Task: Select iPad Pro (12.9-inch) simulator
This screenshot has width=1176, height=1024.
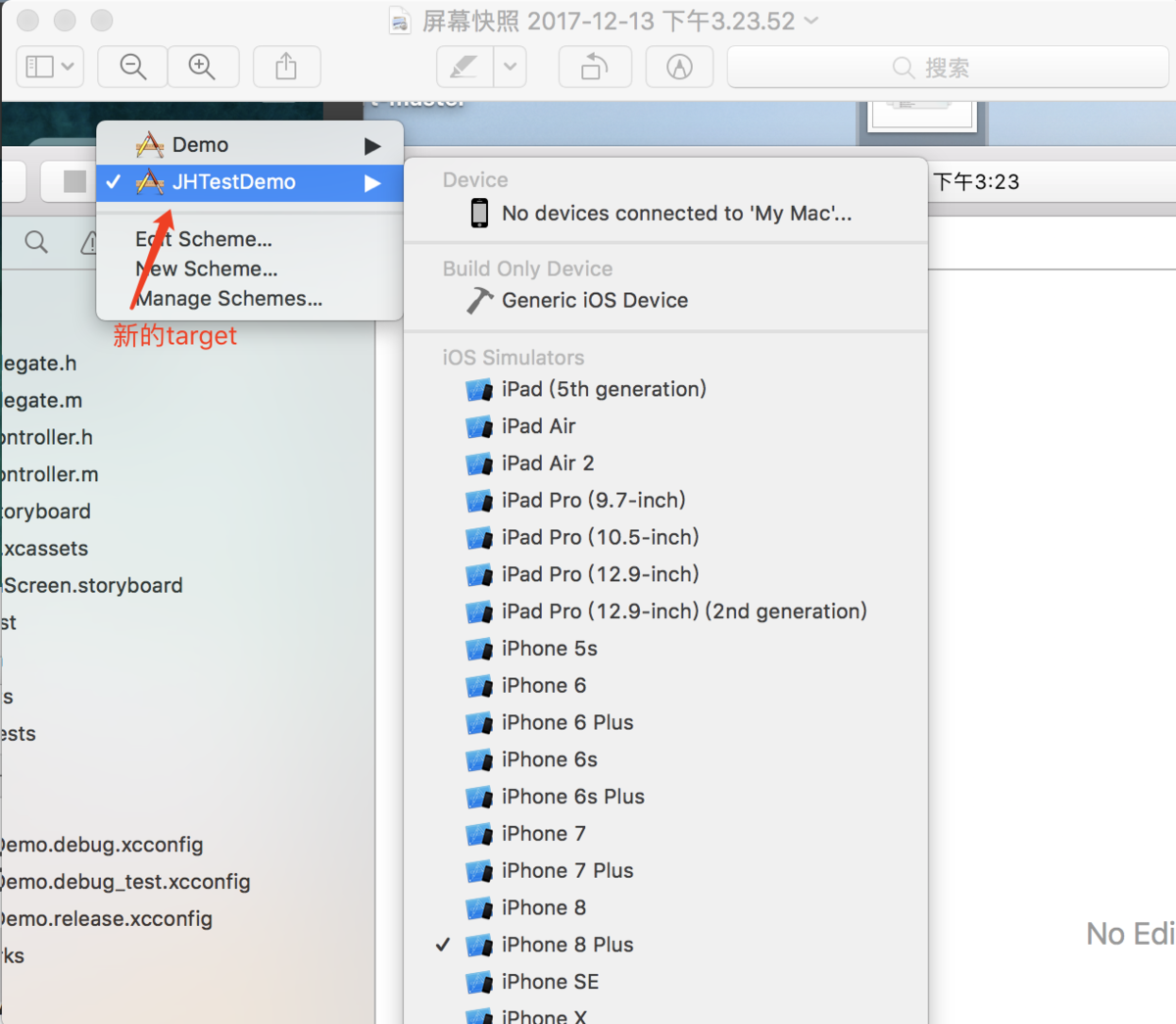Action: click(665, 574)
